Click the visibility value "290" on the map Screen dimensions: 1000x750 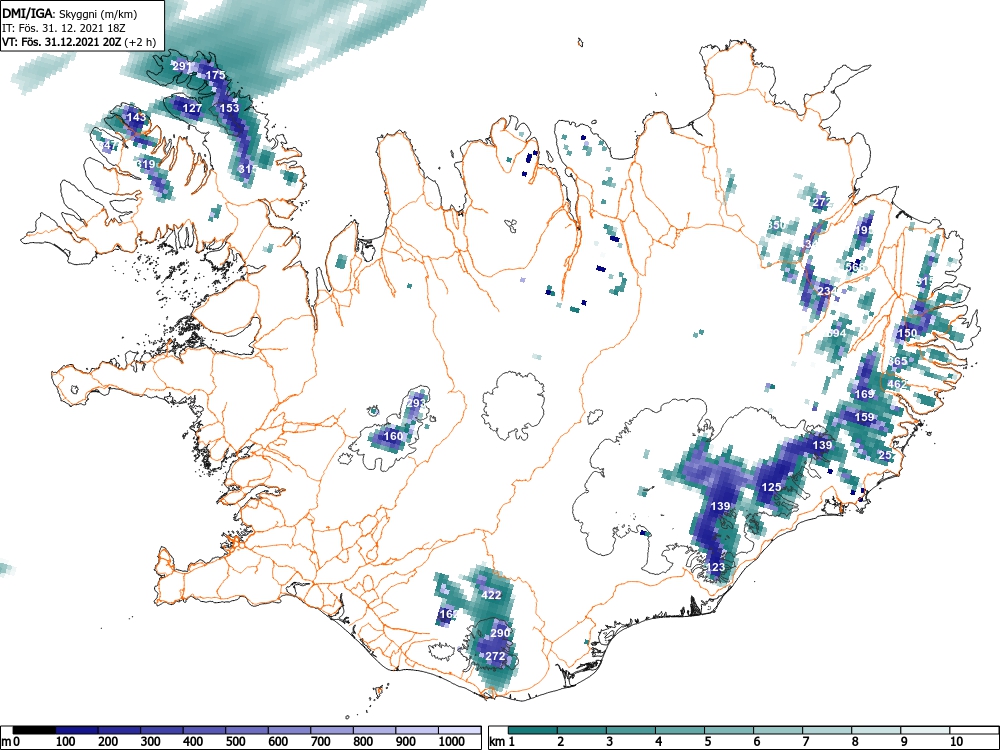click(500, 633)
